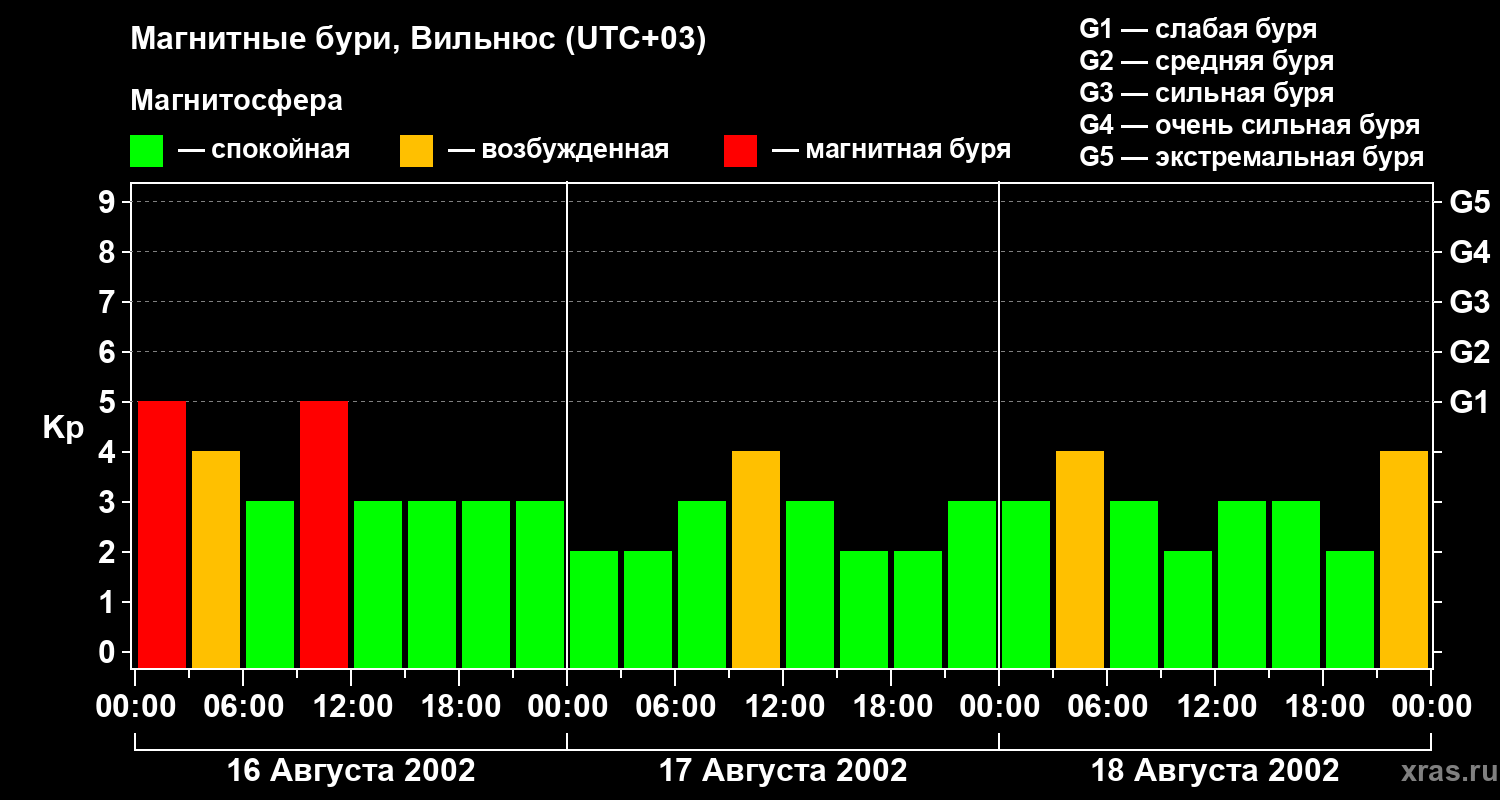Click the 'G1 — слабая буря' legend line
1500x800 pixels.
1198,29
